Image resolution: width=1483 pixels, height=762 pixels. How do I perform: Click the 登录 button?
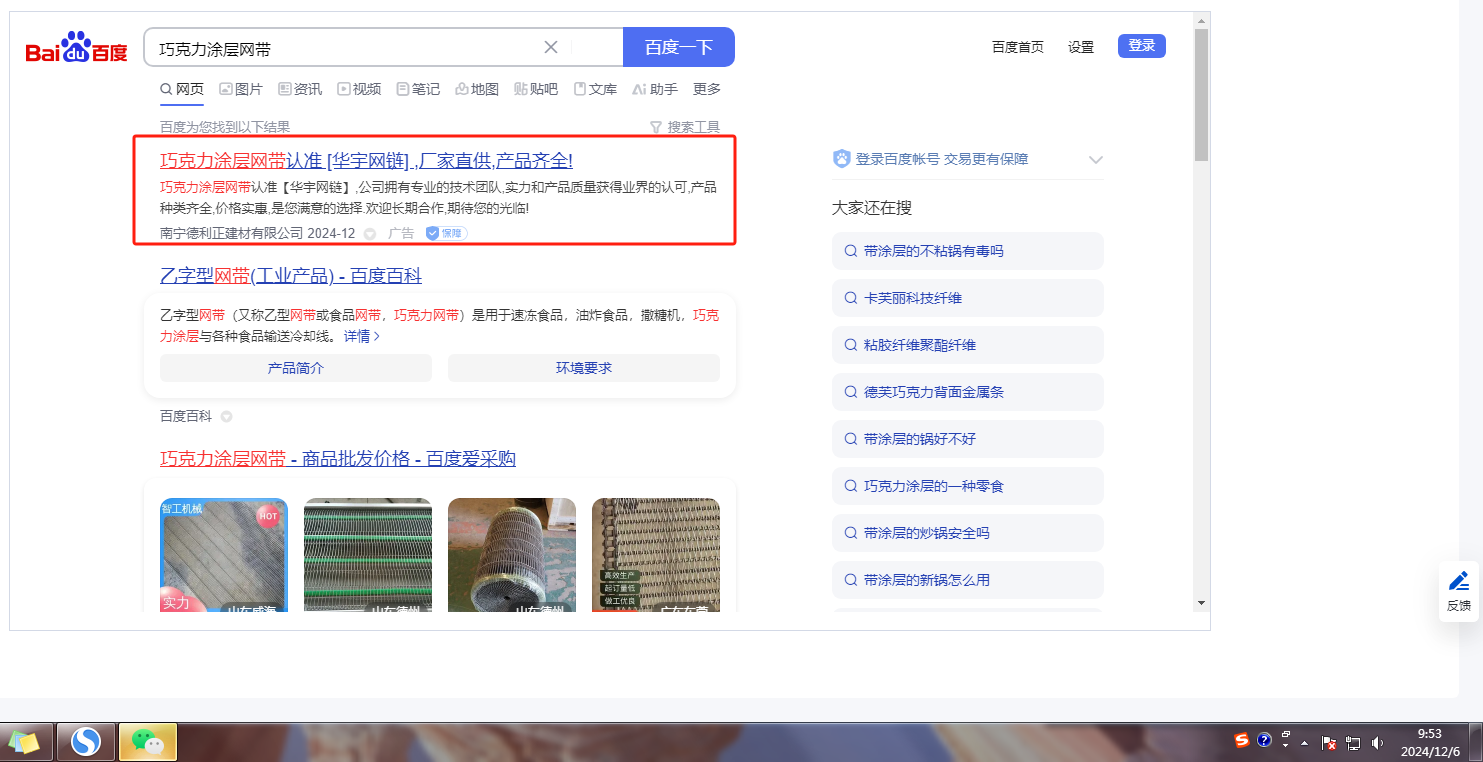click(x=1142, y=45)
